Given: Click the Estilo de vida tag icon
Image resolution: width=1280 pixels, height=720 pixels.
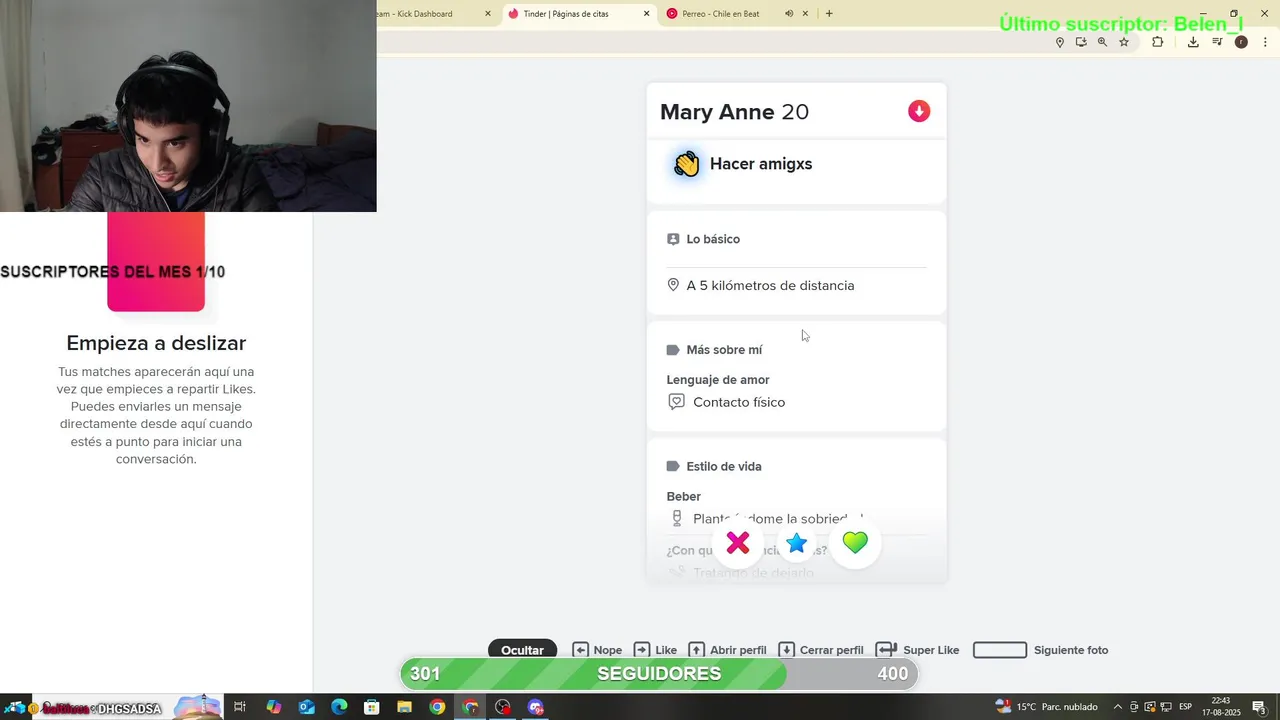Looking at the screenshot, I should click(x=673, y=466).
